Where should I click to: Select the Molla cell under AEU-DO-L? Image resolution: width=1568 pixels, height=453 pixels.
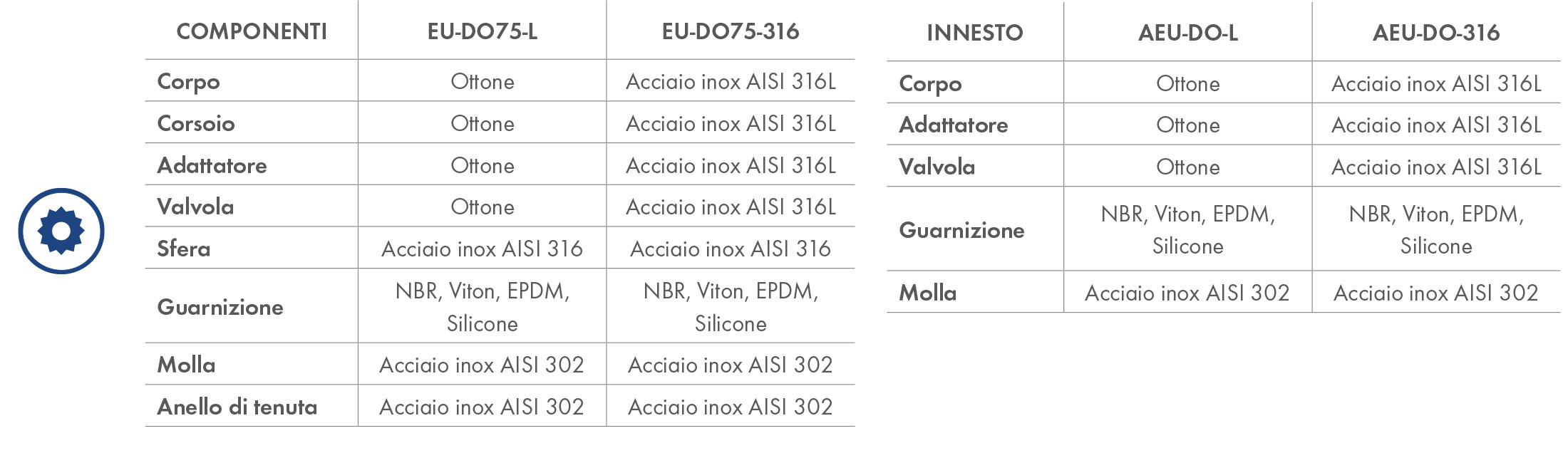[1187, 293]
